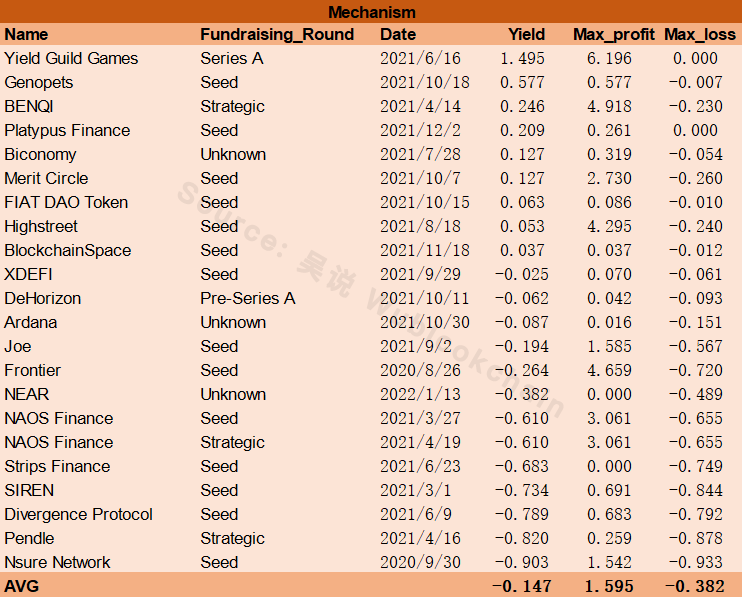This screenshot has width=742, height=597.
Task: Click Genopets in the Name column
Action: (39, 82)
